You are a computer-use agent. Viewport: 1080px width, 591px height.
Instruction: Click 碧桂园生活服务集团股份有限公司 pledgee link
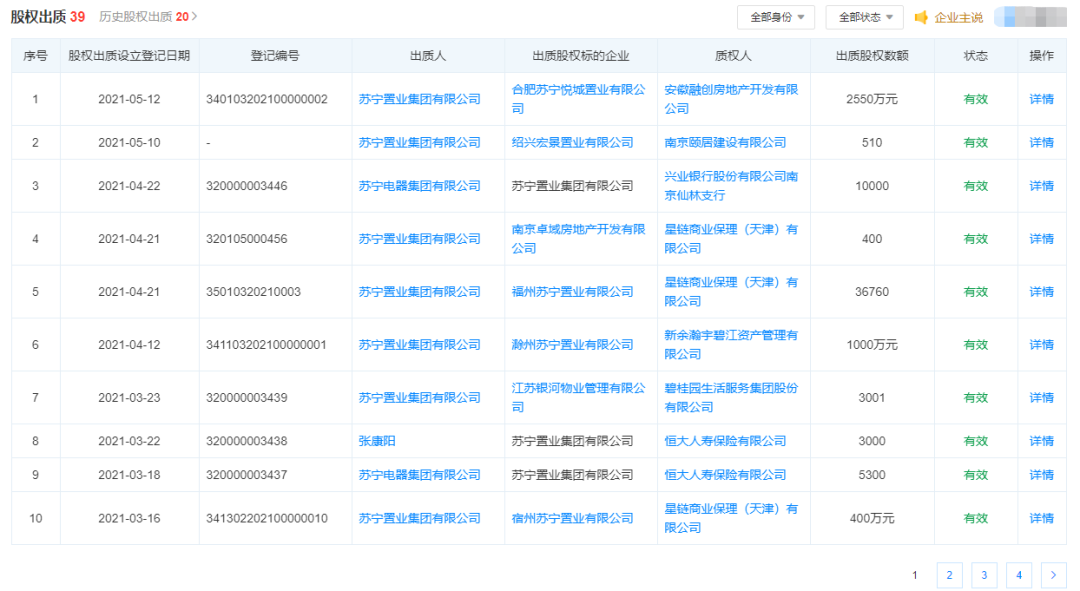coord(731,397)
